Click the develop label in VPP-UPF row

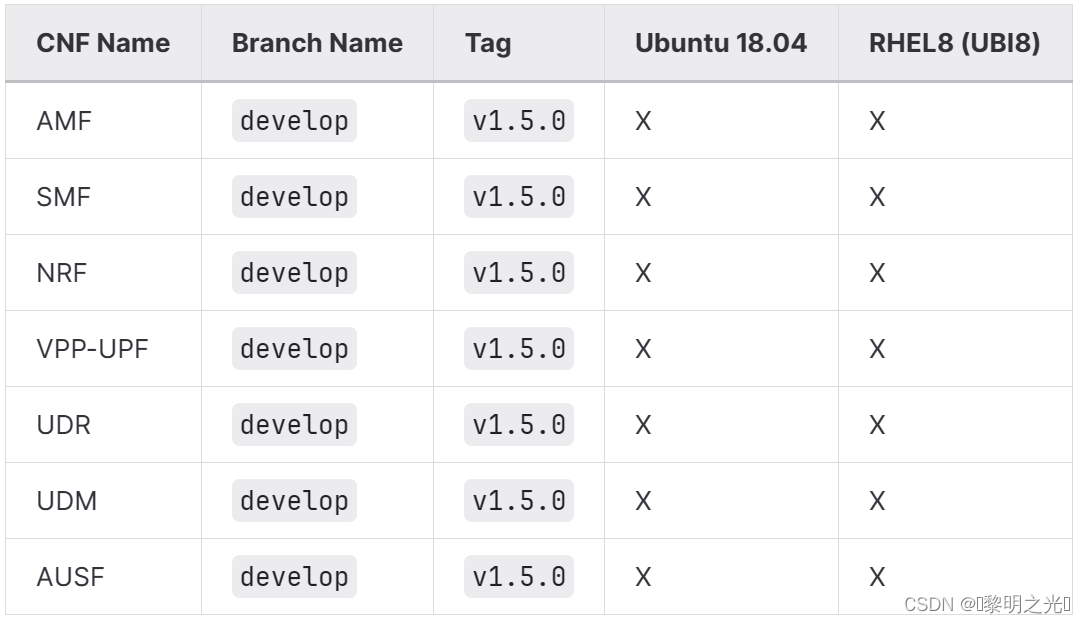pos(294,348)
